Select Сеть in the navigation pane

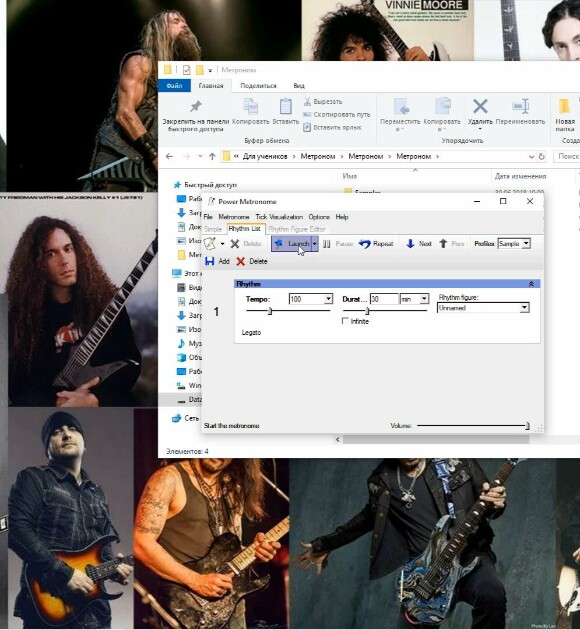pyautogui.click(x=192, y=418)
